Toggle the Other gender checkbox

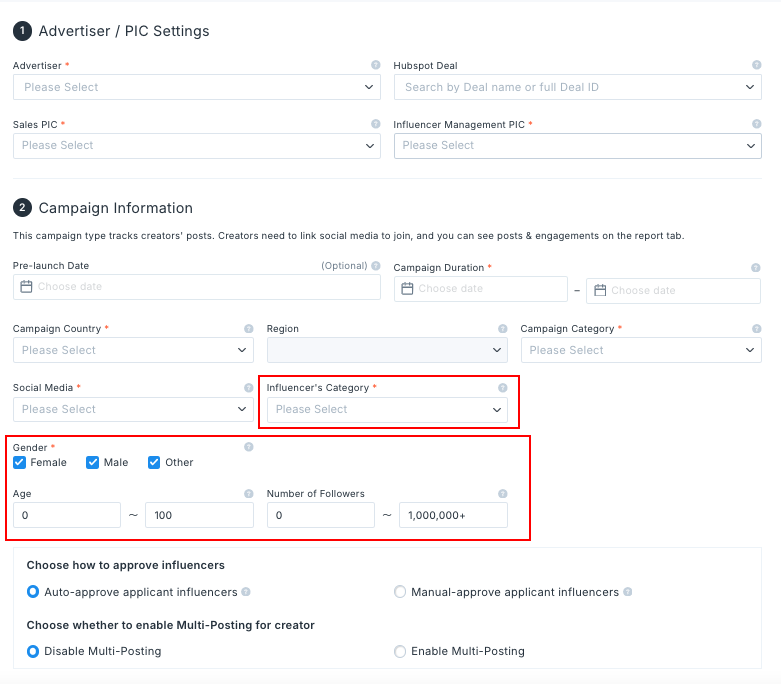point(154,462)
